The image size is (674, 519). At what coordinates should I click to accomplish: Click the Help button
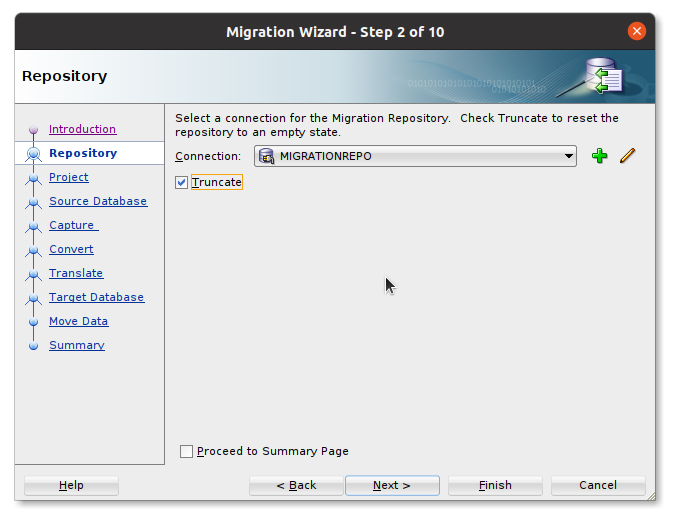(x=71, y=485)
